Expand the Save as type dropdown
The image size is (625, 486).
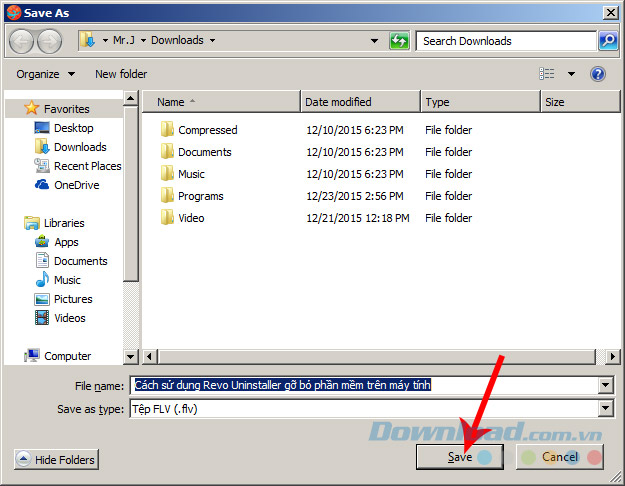[x=605, y=409]
